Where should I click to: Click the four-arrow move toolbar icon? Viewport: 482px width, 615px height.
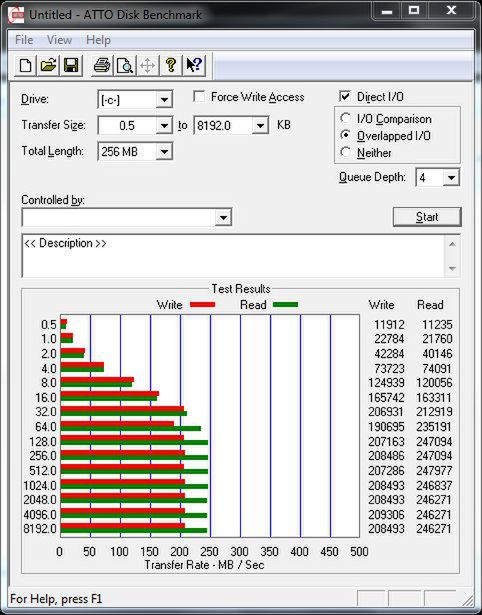(147, 65)
